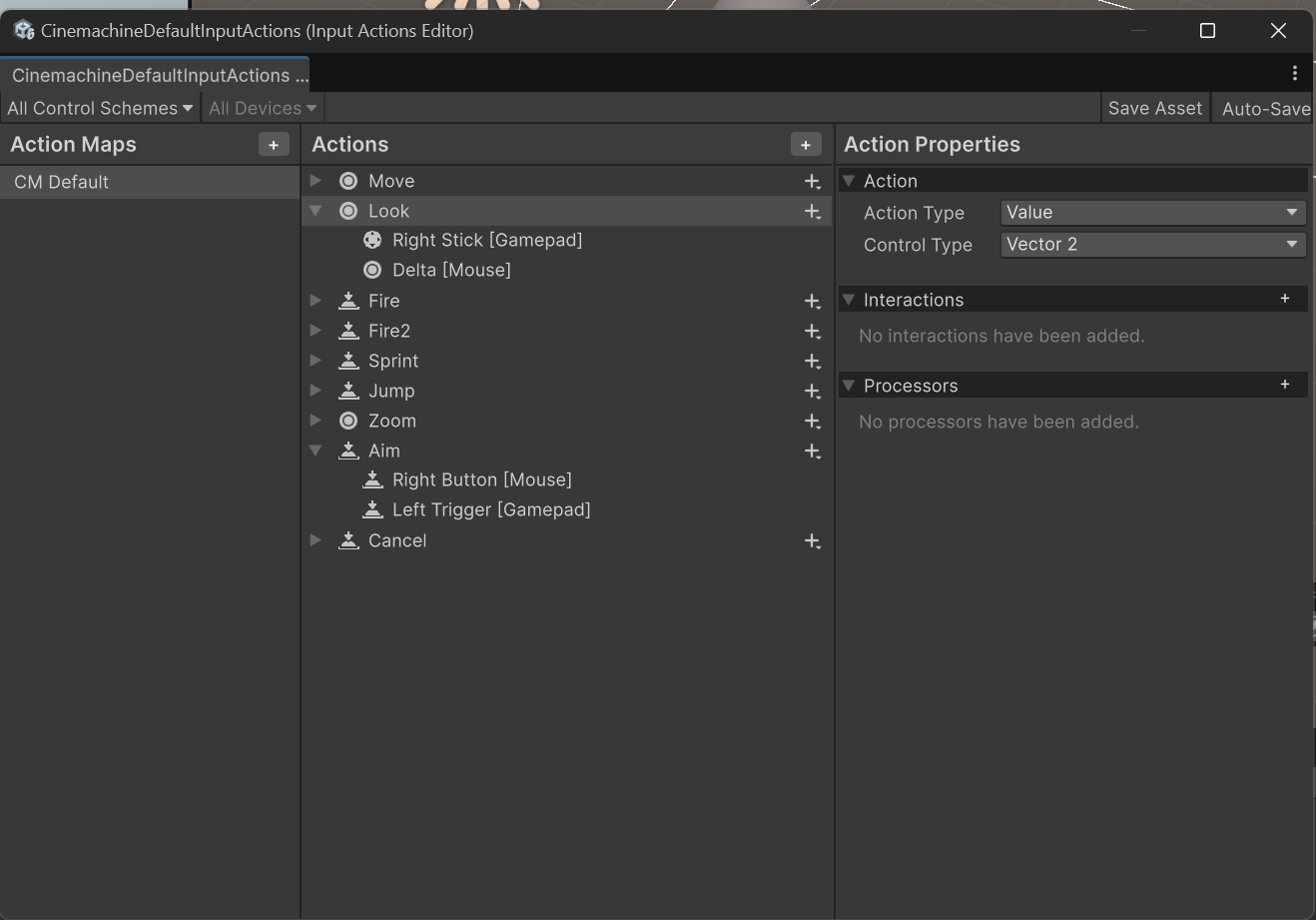1316x920 pixels.
Task: Add binding to the Fire action
Action: pos(812,302)
